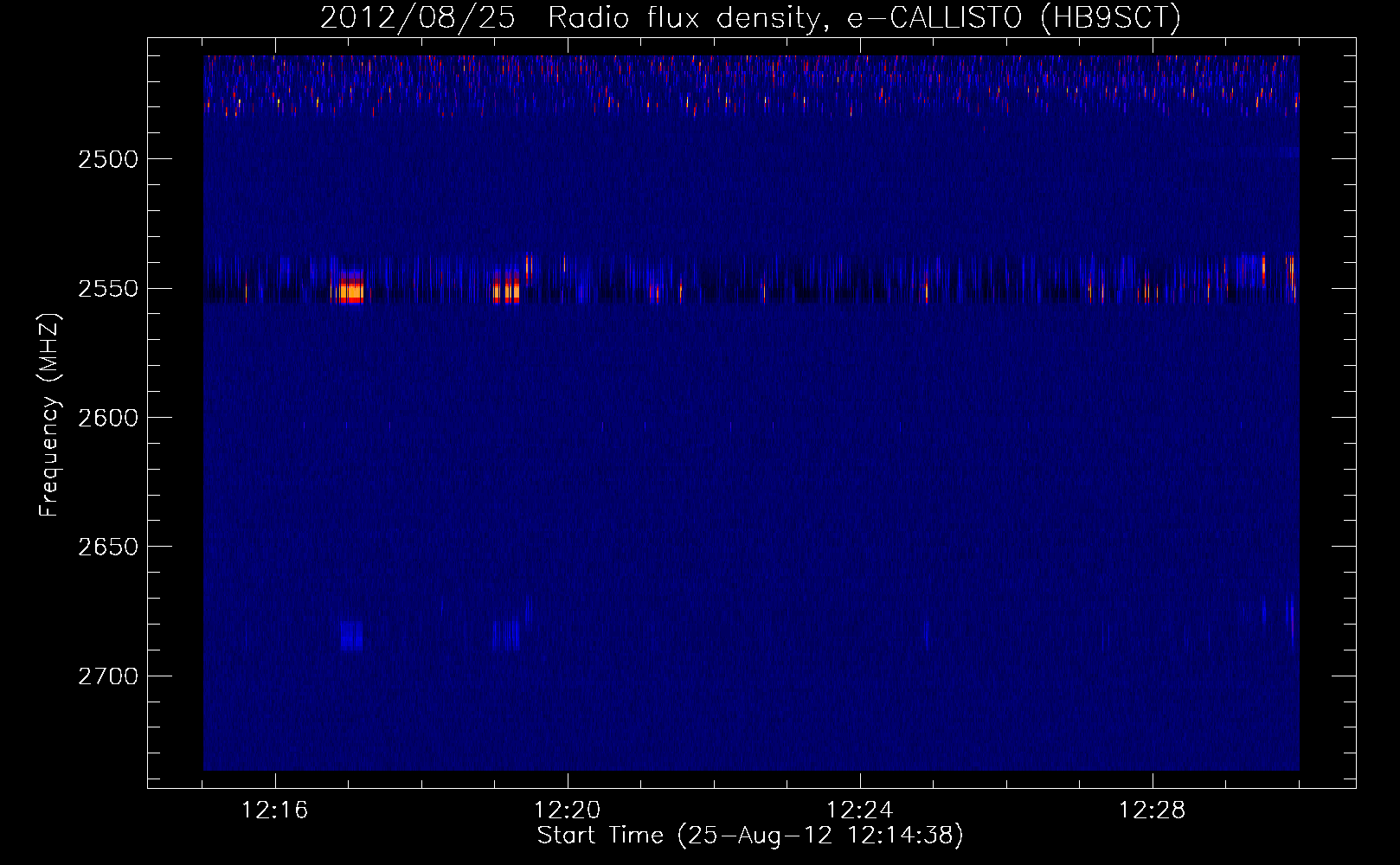Click the 12:28 time tick label
Screen dimensions: 1400x865
1153,811
